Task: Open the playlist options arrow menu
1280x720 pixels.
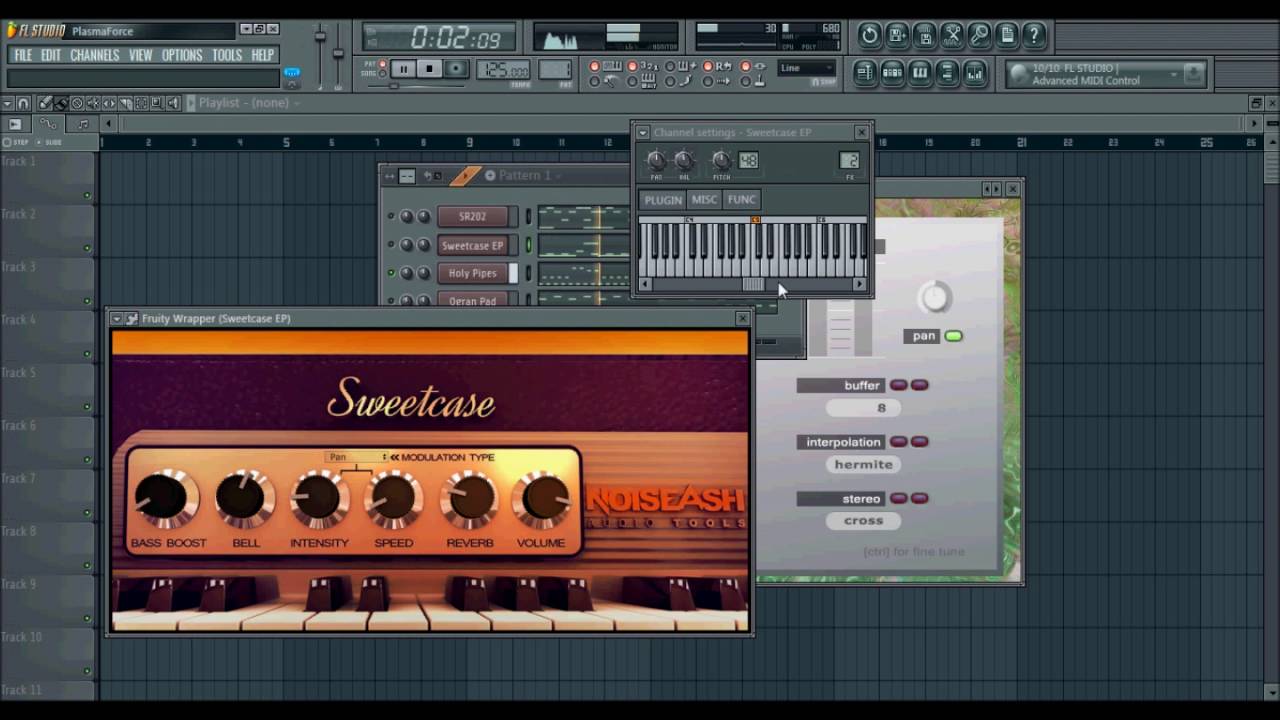Action: [x=8, y=102]
